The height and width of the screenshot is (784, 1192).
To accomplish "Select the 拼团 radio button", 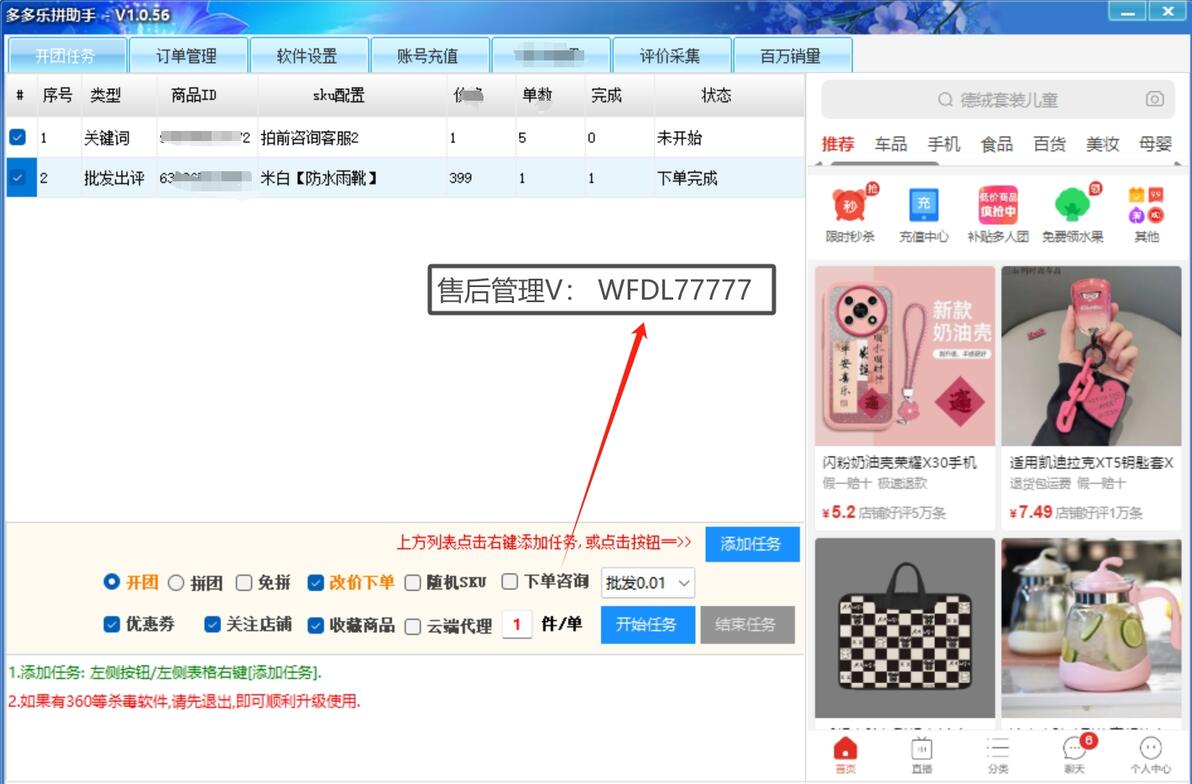I will click(175, 581).
